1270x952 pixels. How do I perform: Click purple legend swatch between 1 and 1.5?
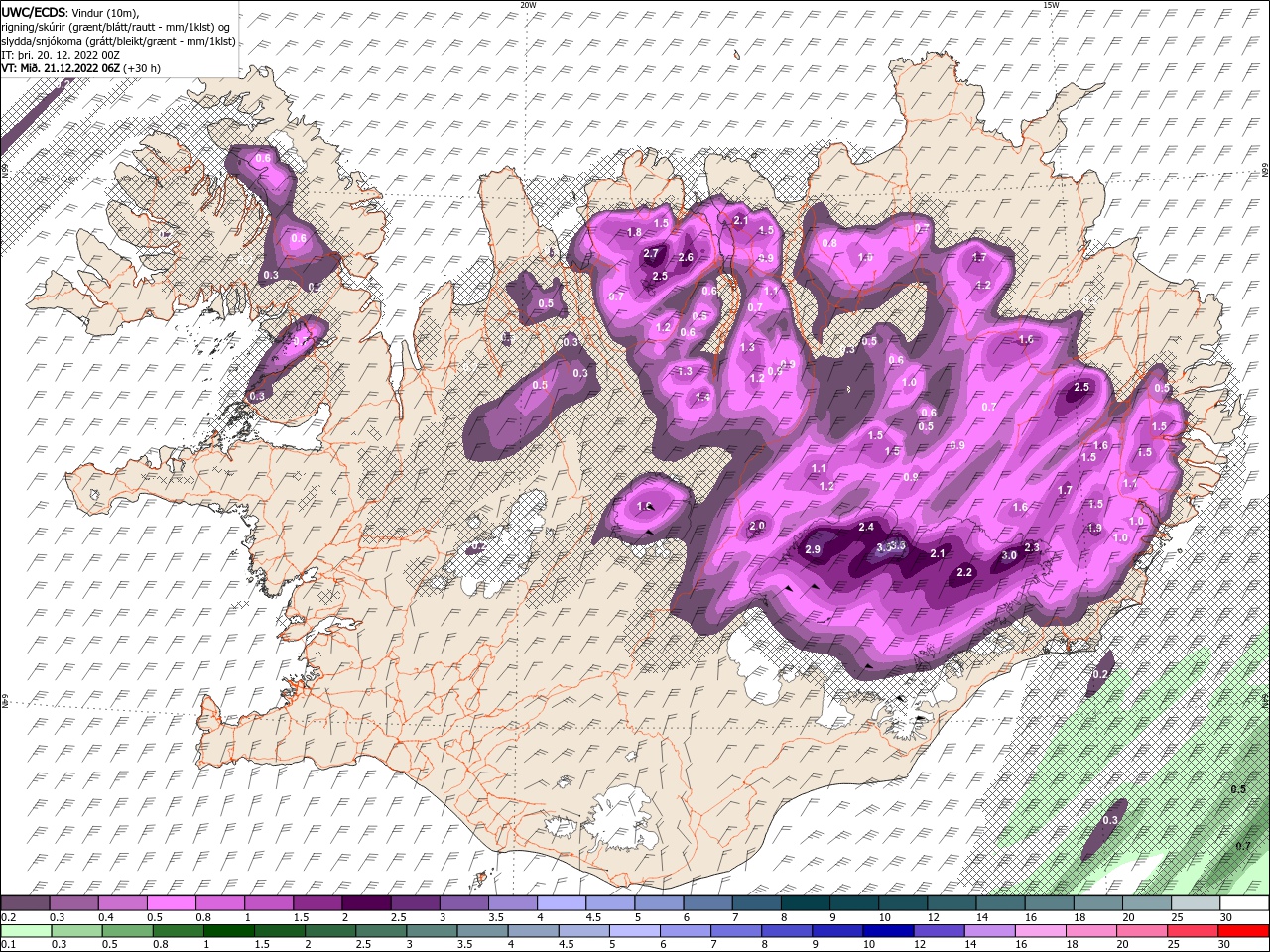point(269,903)
